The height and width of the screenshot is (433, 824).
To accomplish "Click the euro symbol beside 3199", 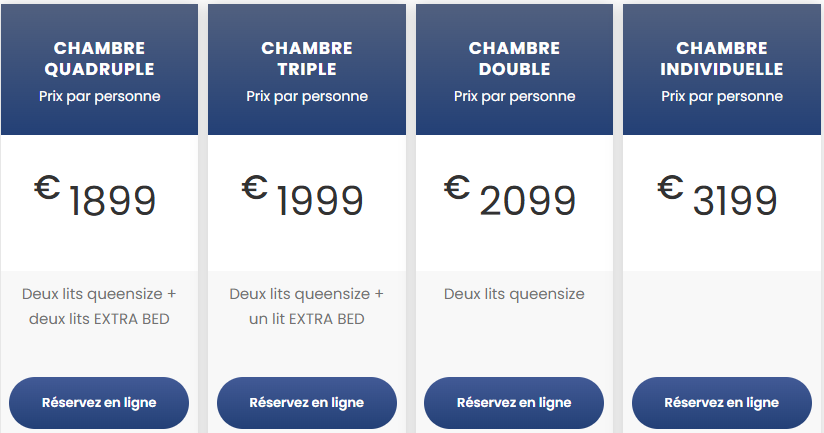I will (x=670, y=187).
